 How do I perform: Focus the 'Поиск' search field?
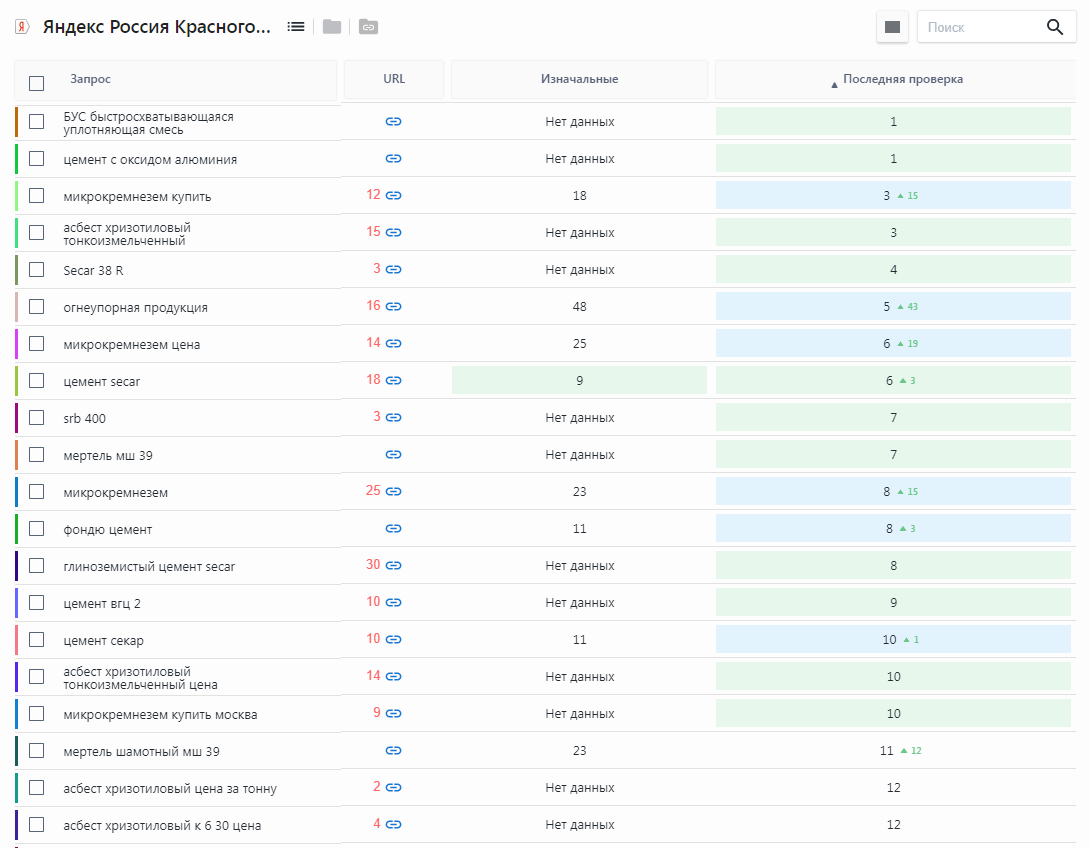tap(980, 28)
